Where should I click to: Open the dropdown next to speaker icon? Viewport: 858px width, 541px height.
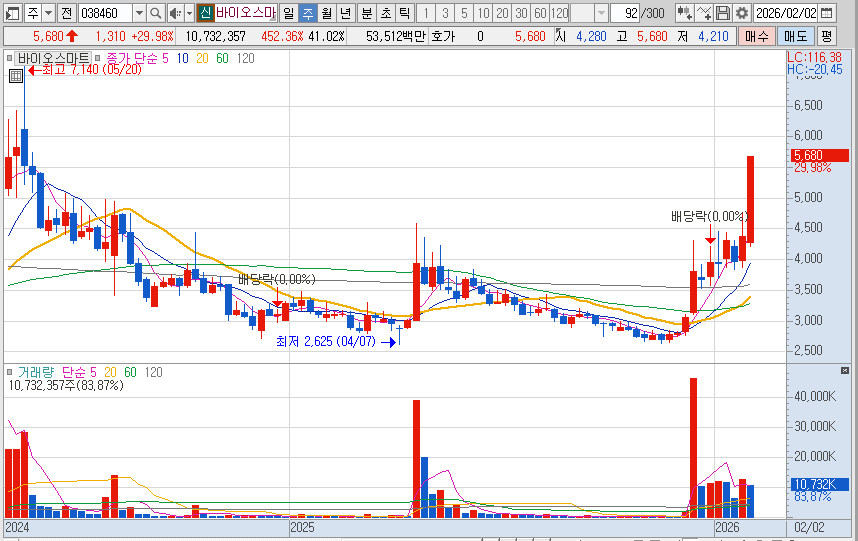189,13
